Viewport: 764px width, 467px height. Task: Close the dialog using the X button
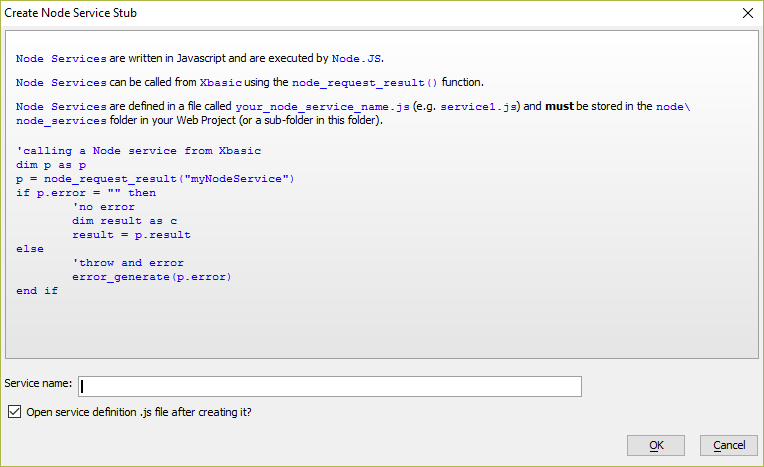[x=748, y=13]
